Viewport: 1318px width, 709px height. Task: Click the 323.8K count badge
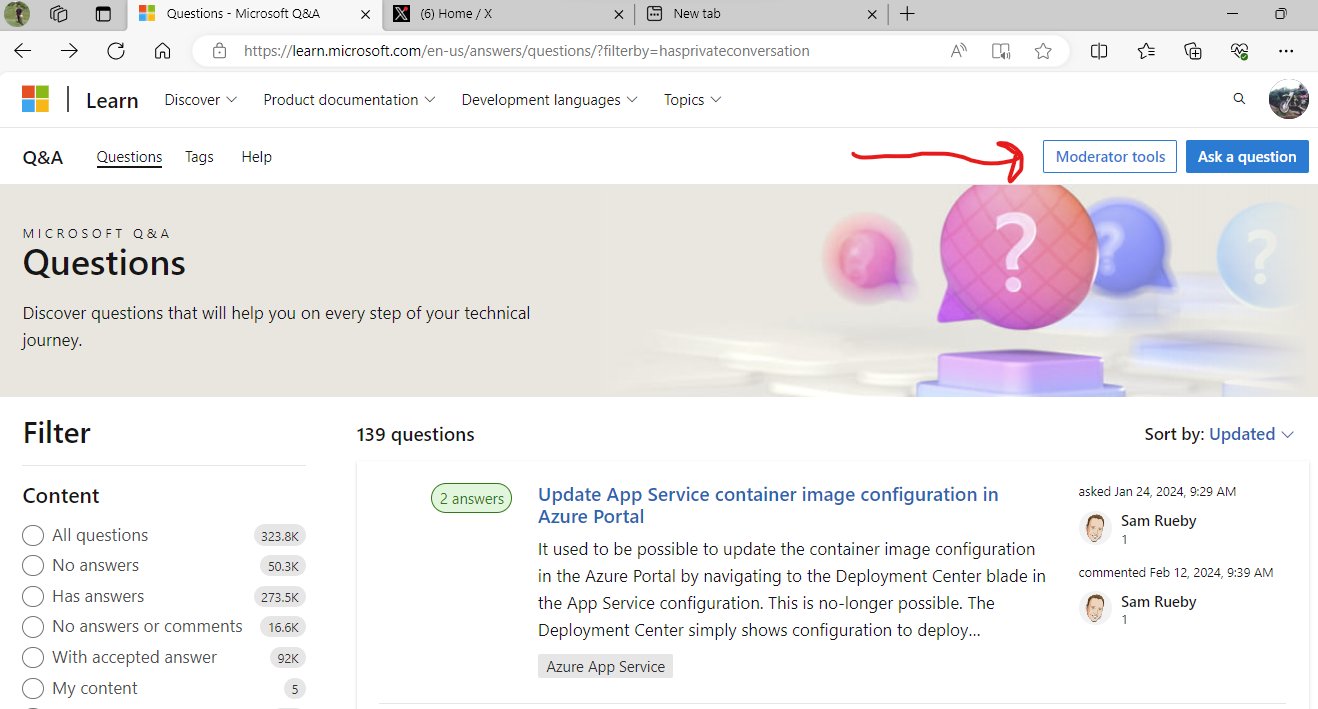(x=280, y=536)
